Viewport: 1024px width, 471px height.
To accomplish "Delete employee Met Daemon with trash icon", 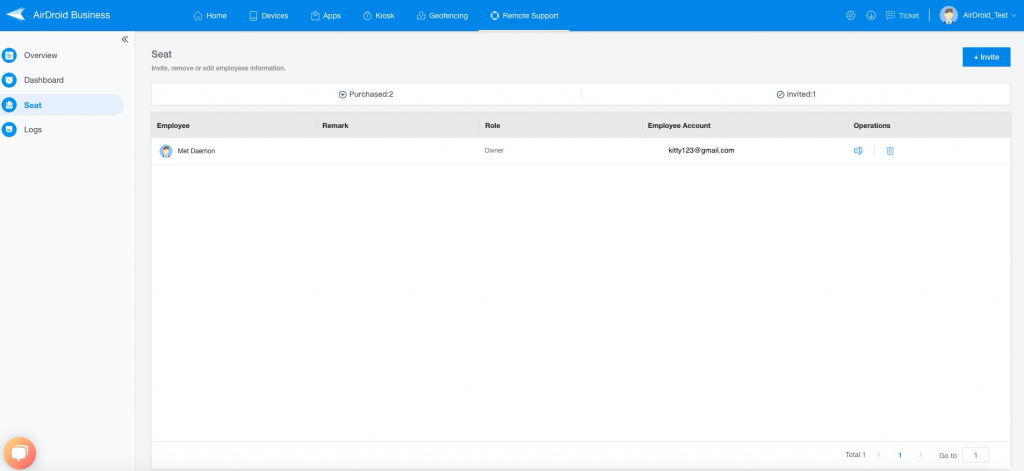I will click(890, 151).
